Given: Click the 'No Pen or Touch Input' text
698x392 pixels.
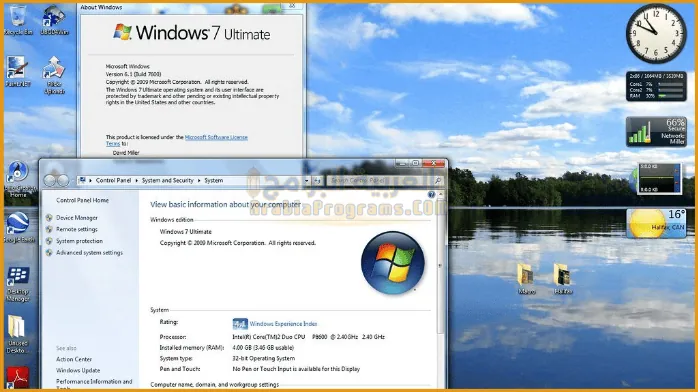Looking at the screenshot, I should click(x=296, y=369).
